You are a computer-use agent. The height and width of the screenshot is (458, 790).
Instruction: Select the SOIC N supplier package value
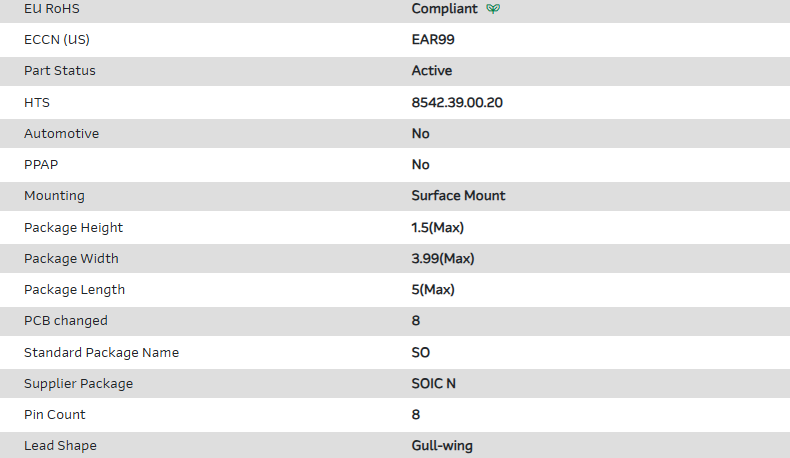point(435,383)
